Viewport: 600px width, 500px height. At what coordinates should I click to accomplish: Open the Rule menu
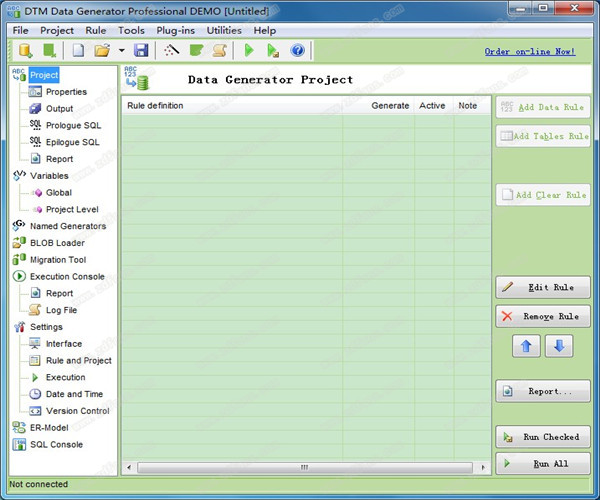pyautogui.click(x=96, y=30)
